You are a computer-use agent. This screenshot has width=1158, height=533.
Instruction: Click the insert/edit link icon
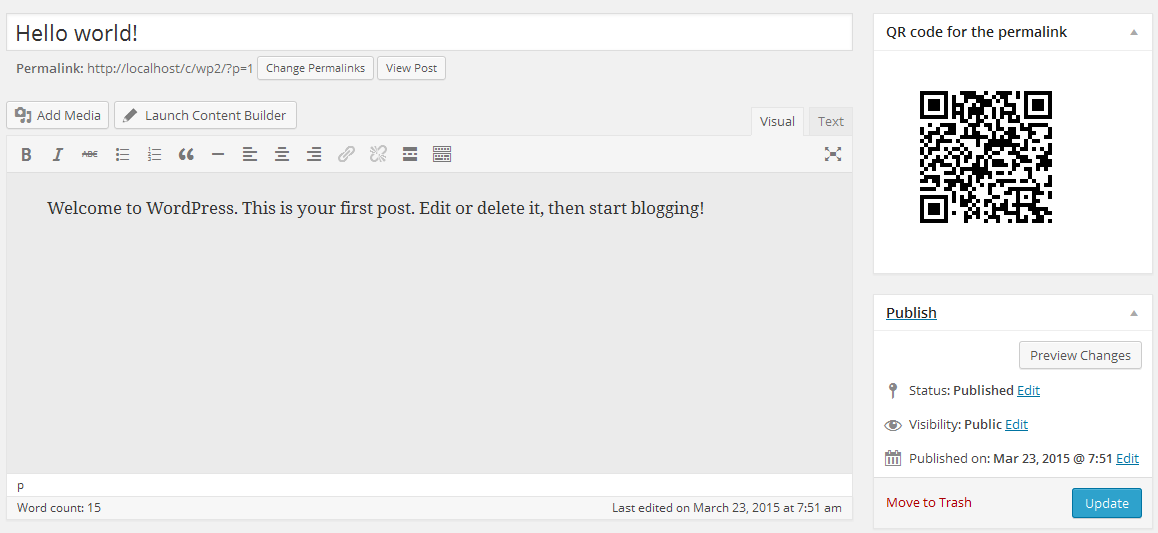[346, 154]
